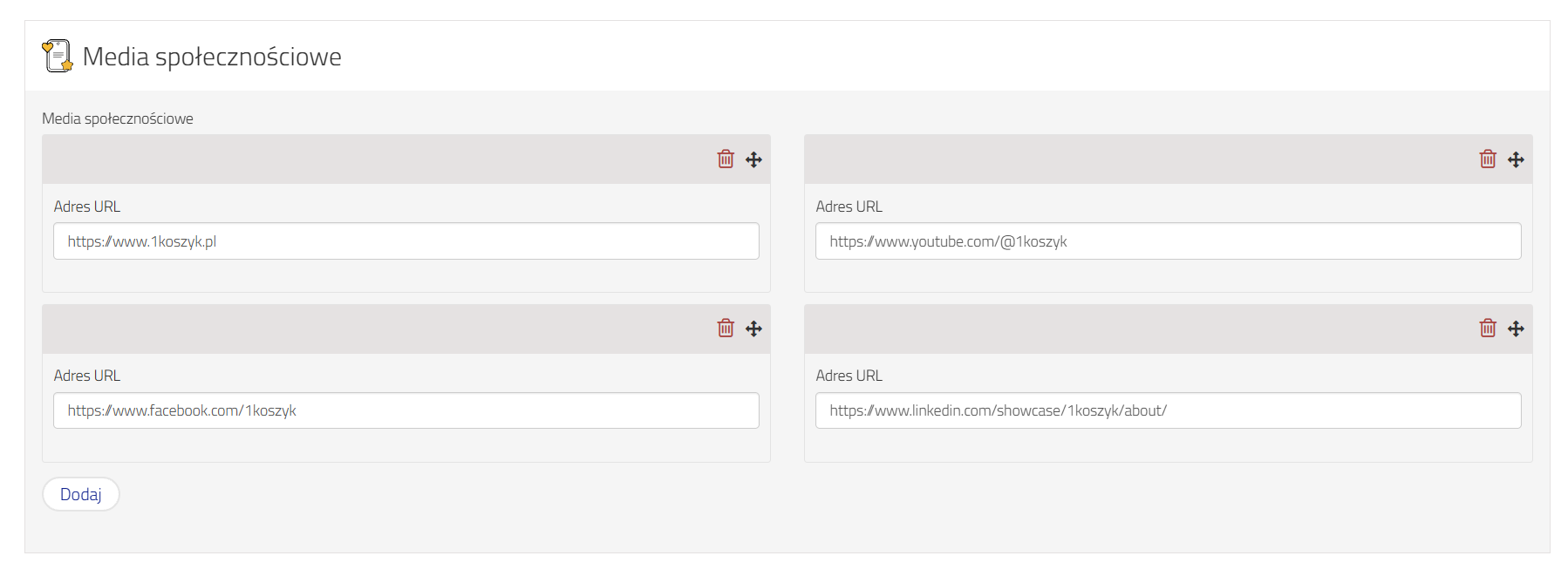The image size is (1568, 576).
Task: Click the Media społecznościowe heading title
Action: (212, 57)
